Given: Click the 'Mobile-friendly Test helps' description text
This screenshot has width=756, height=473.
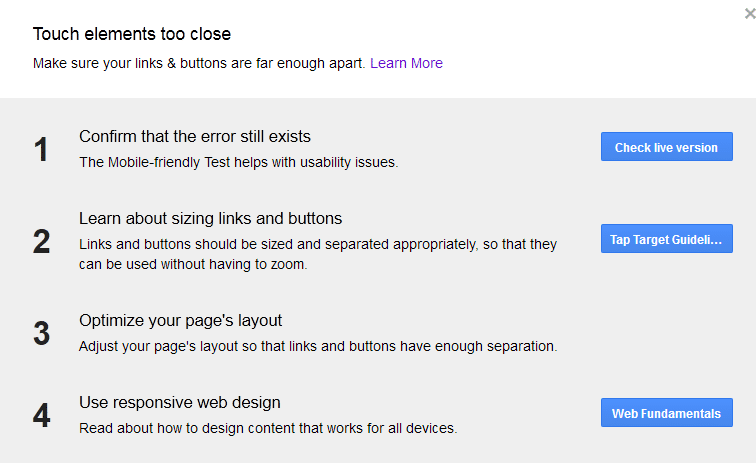Looking at the screenshot, I should pos(238,162).
